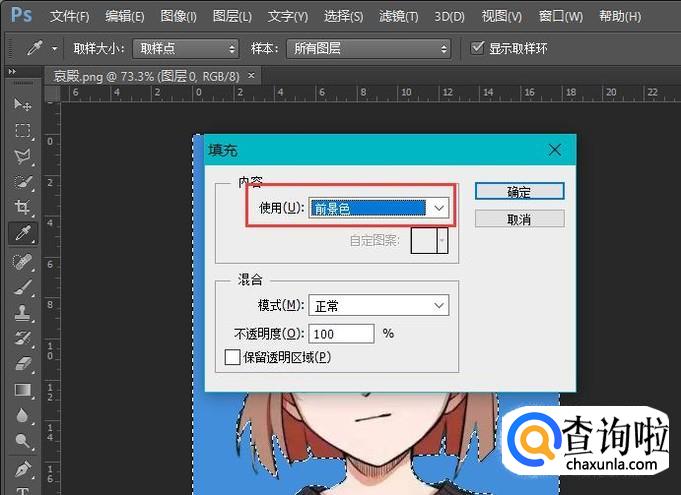
Task: Select the History Brush tool
Action: 22,338
